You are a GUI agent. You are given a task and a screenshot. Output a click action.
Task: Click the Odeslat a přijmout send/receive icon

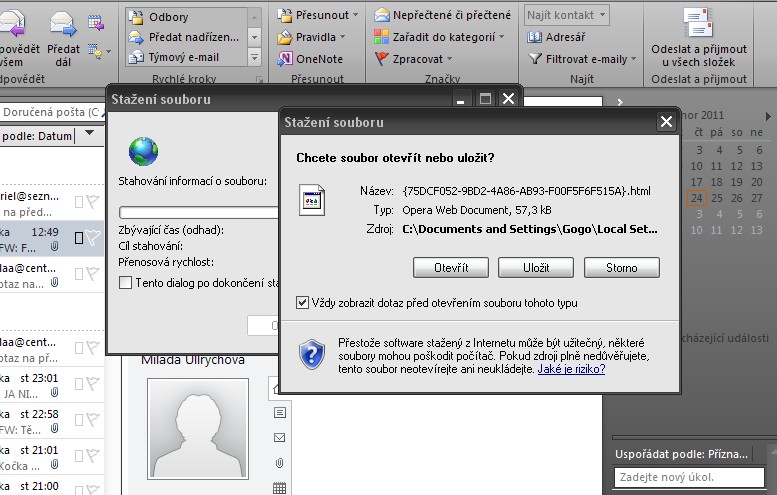(x=697, y=24)
